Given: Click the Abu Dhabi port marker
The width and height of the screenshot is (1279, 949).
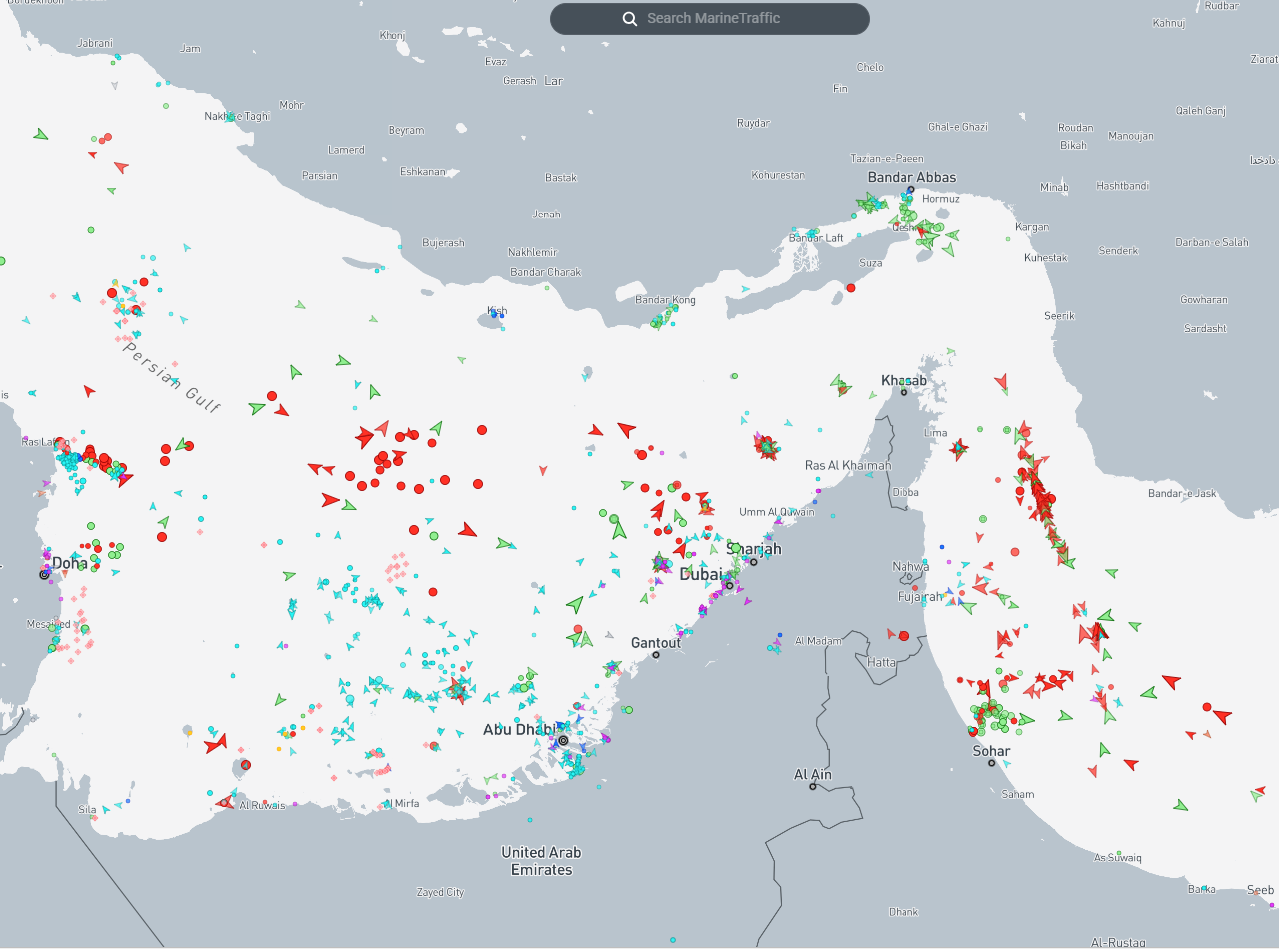Looking at the screenshot, I should [x=563, y=741].
